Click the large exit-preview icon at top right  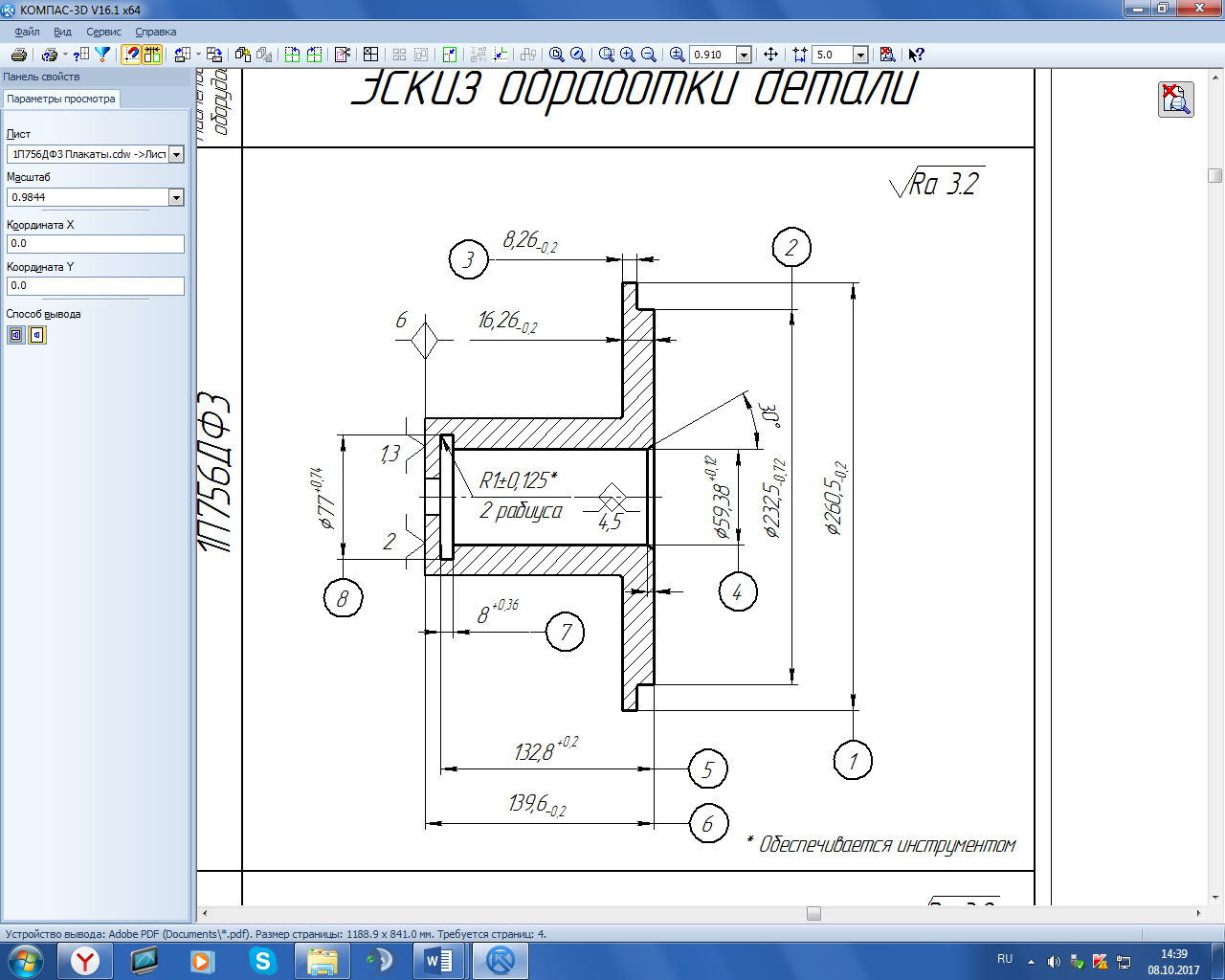click(x=1175, y=100)
